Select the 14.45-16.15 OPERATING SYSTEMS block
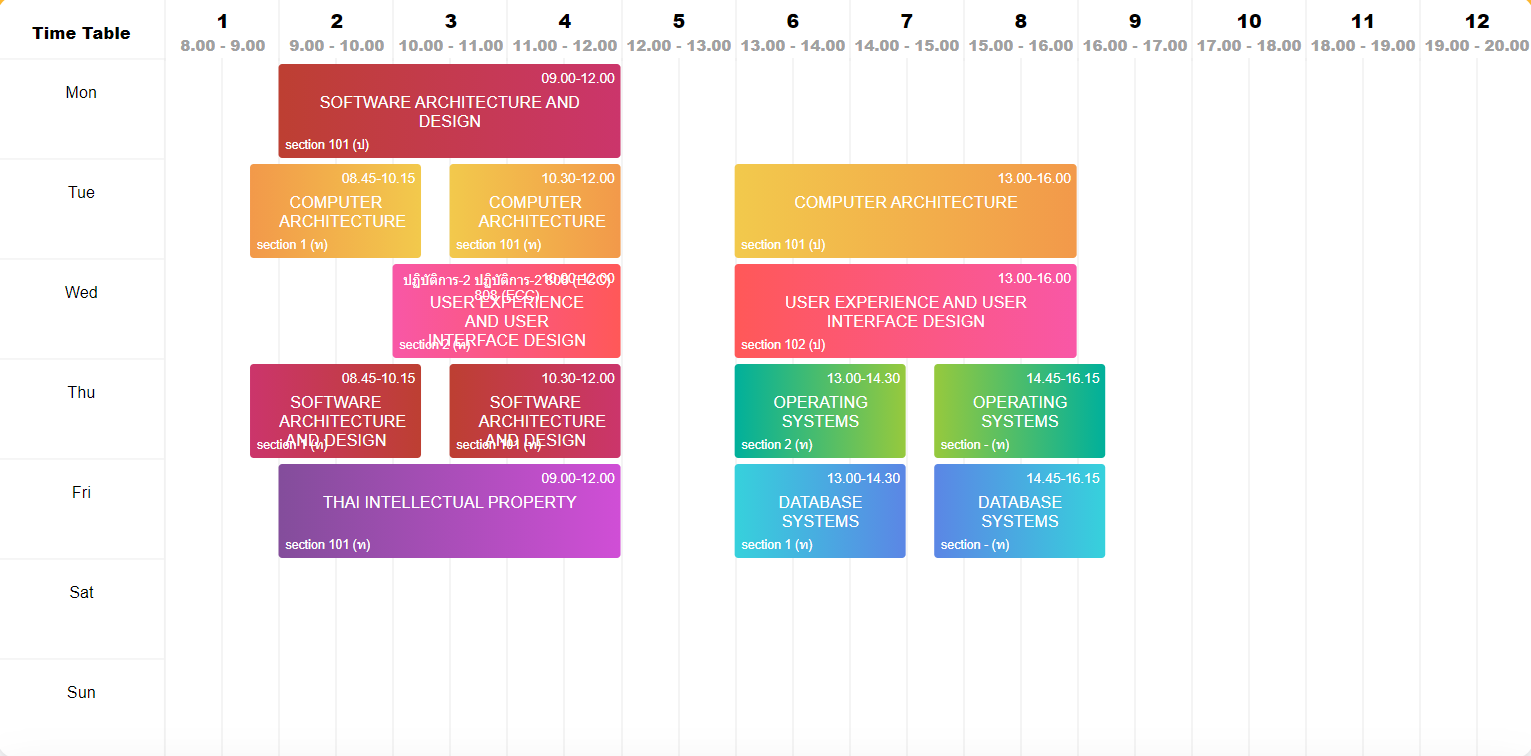 (x=1019, y=410)
